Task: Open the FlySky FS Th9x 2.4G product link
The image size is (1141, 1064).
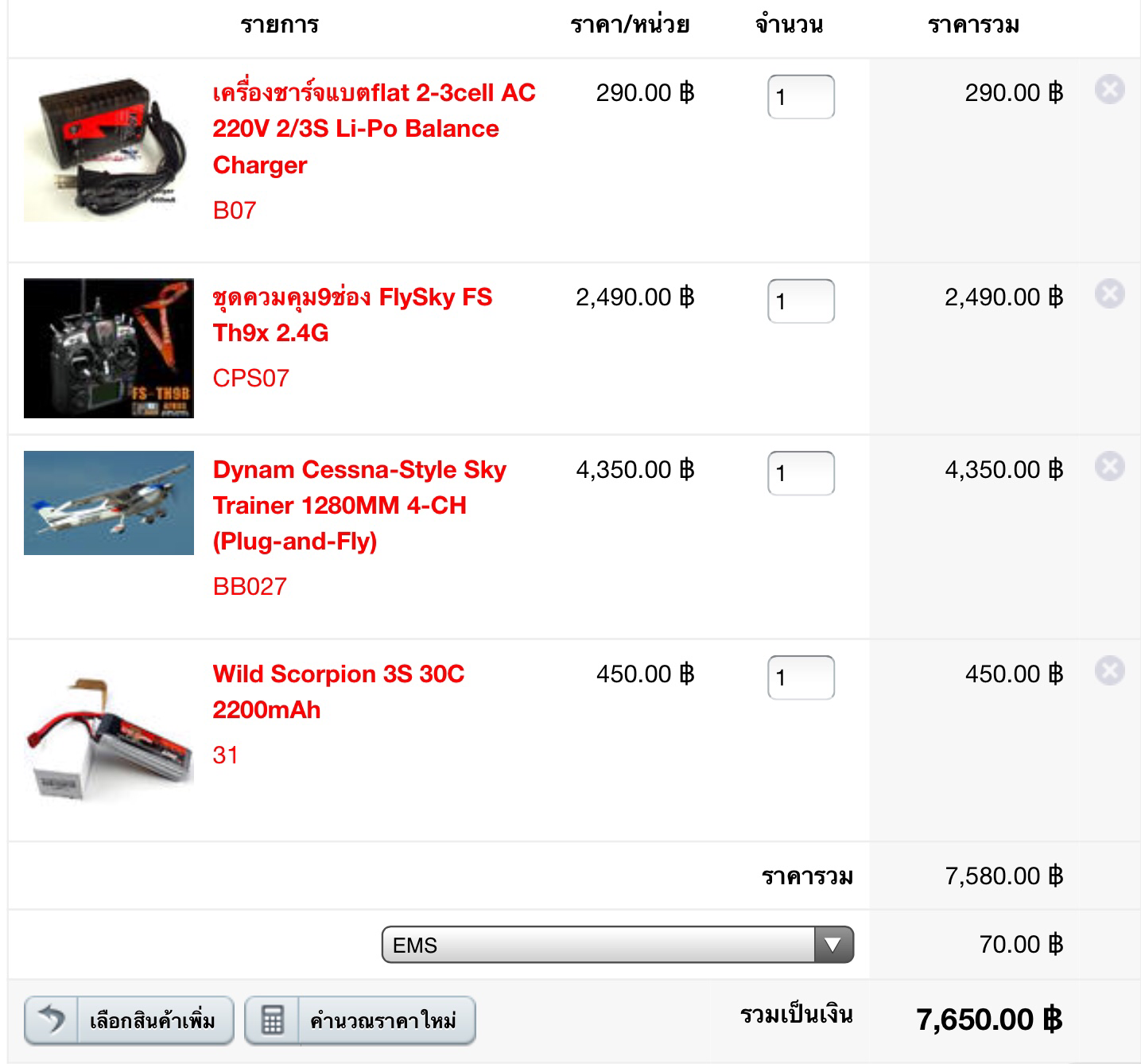Action: [x=352, y=315]
